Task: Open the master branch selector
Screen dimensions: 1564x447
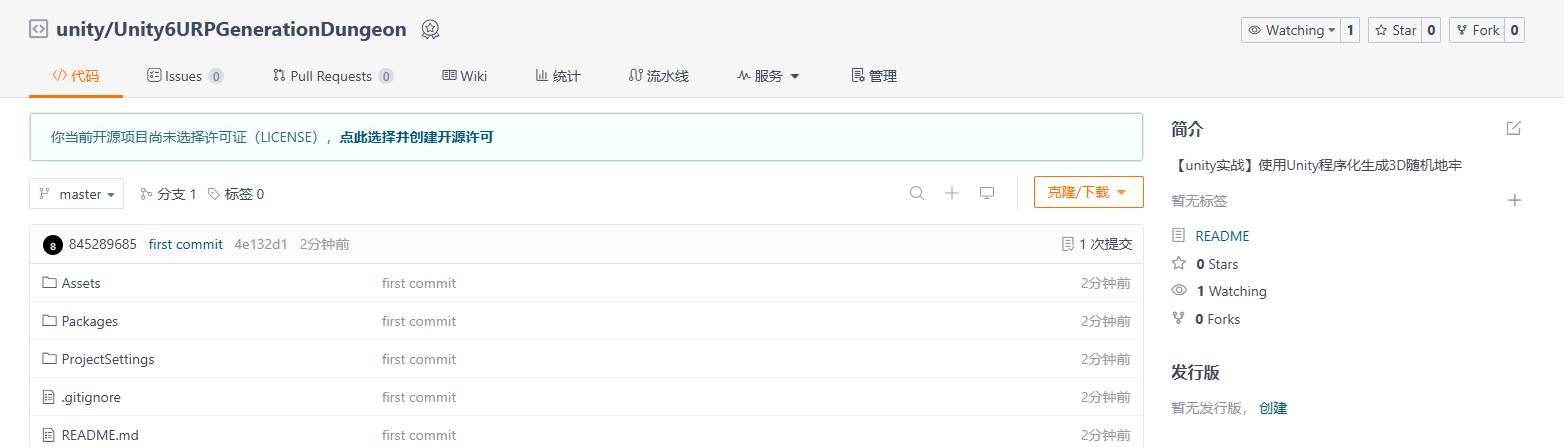Action: click(x=77, y=194)
